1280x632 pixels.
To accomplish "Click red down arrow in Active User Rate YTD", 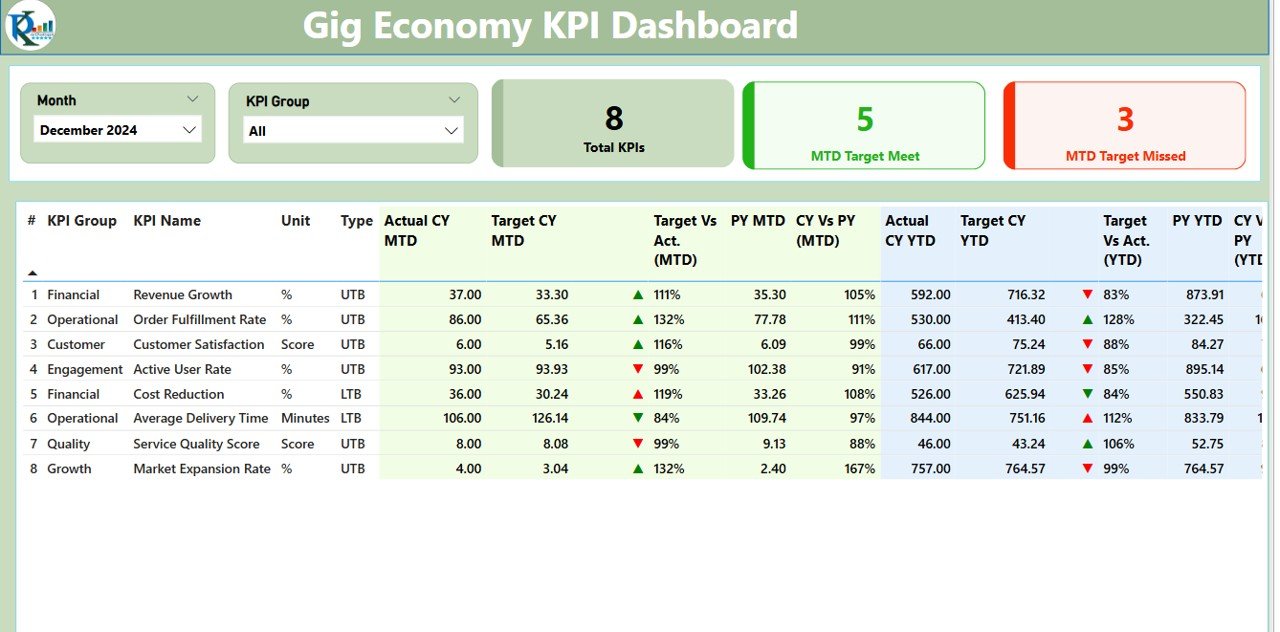I will (x=1087, y=370).
